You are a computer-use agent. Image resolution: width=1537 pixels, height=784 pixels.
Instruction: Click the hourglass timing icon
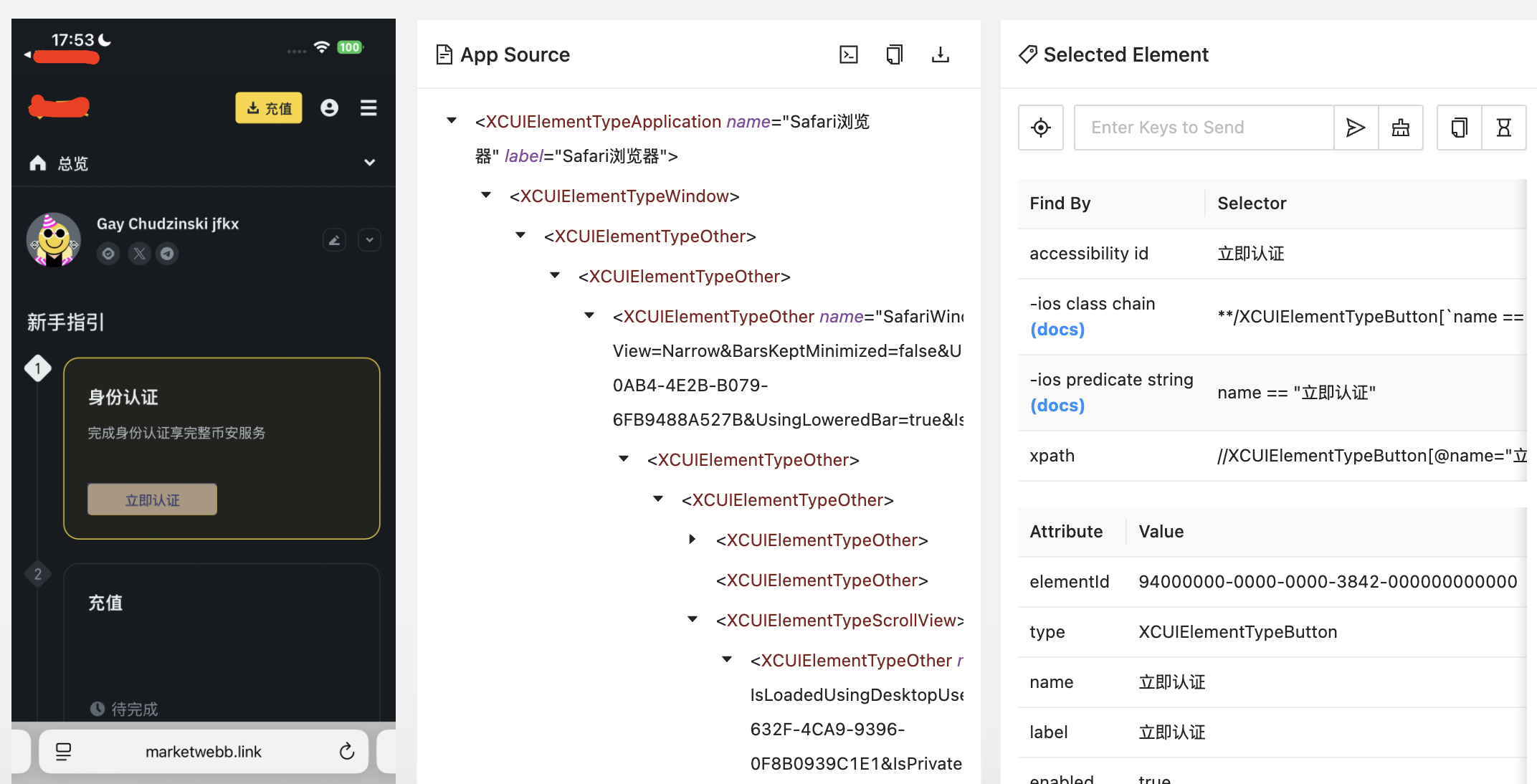(1503, 128)
